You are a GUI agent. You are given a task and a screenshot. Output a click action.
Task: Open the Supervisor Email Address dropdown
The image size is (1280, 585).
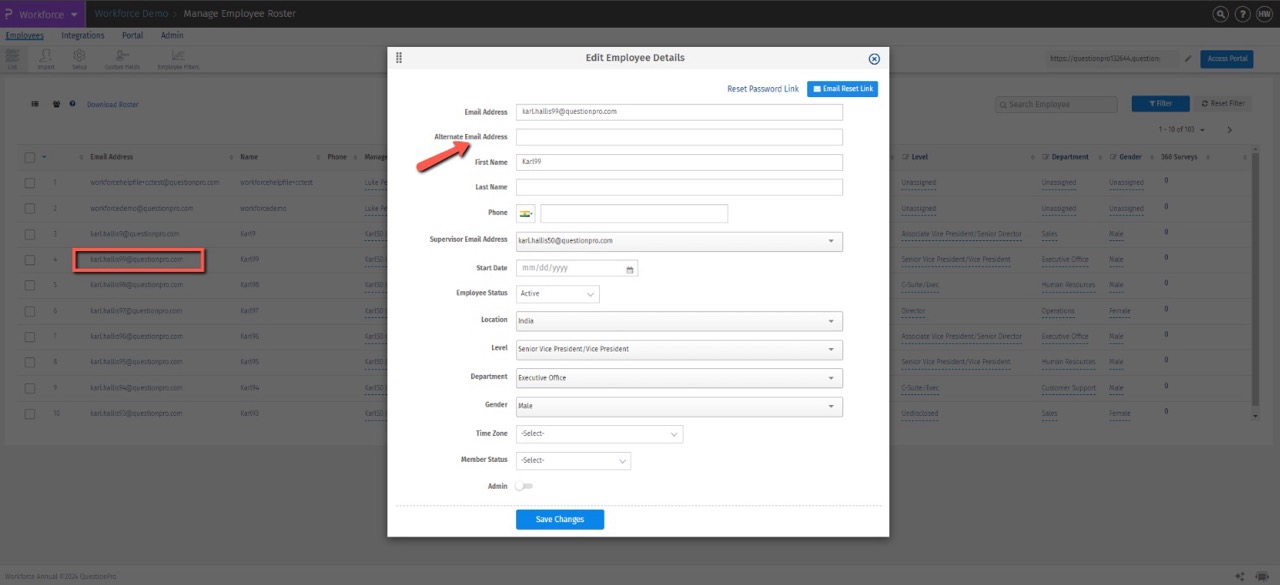(x=833, y=240)
